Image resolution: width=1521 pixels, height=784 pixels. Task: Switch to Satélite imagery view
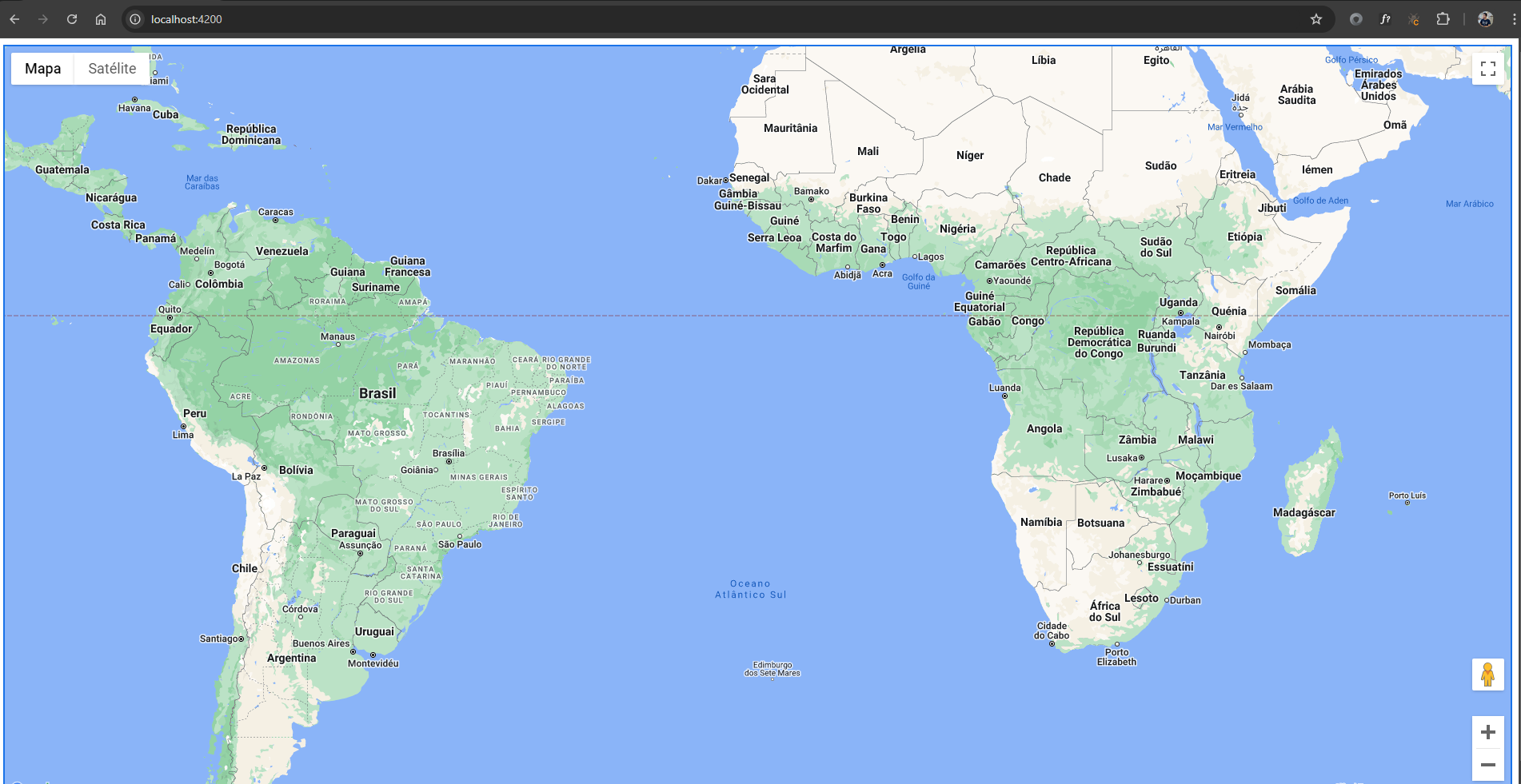pyautogui.click(x=112, y=69)
